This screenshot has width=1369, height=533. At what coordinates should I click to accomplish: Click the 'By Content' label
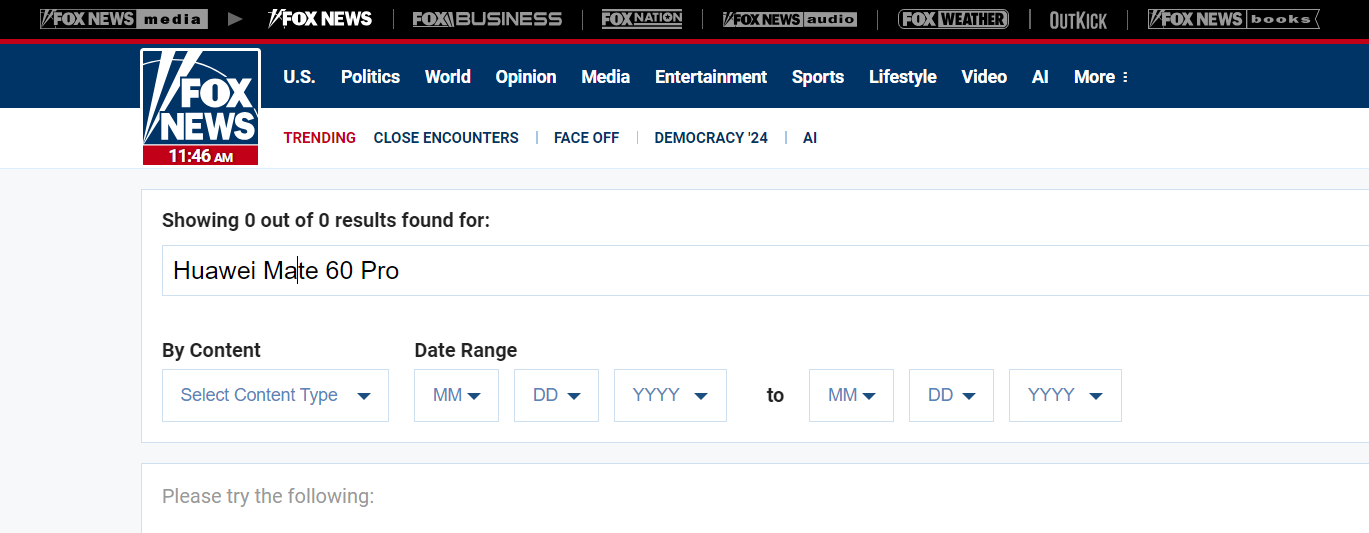[x=211, y=350]
